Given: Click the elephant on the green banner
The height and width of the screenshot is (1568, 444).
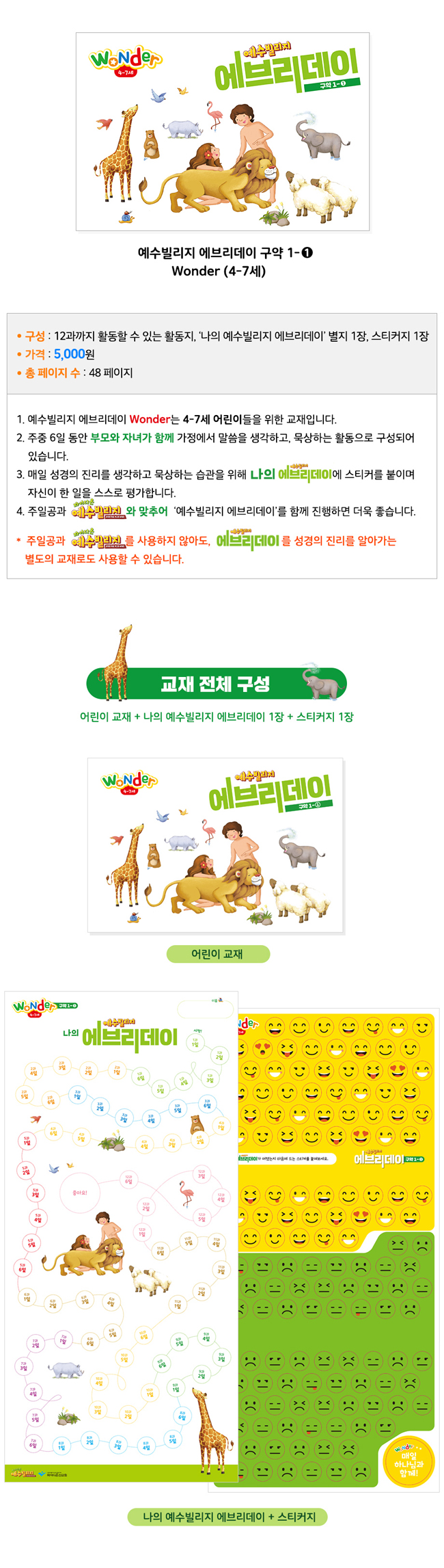Looking at the screenshot, I should pyautogui.click(x=322, y=680).
